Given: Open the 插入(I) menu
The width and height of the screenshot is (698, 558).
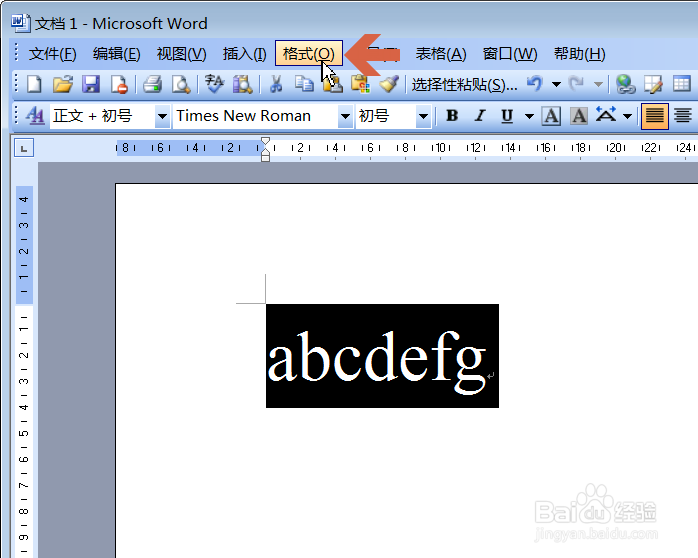Looking at the screenshot, I should pos(244,54).
